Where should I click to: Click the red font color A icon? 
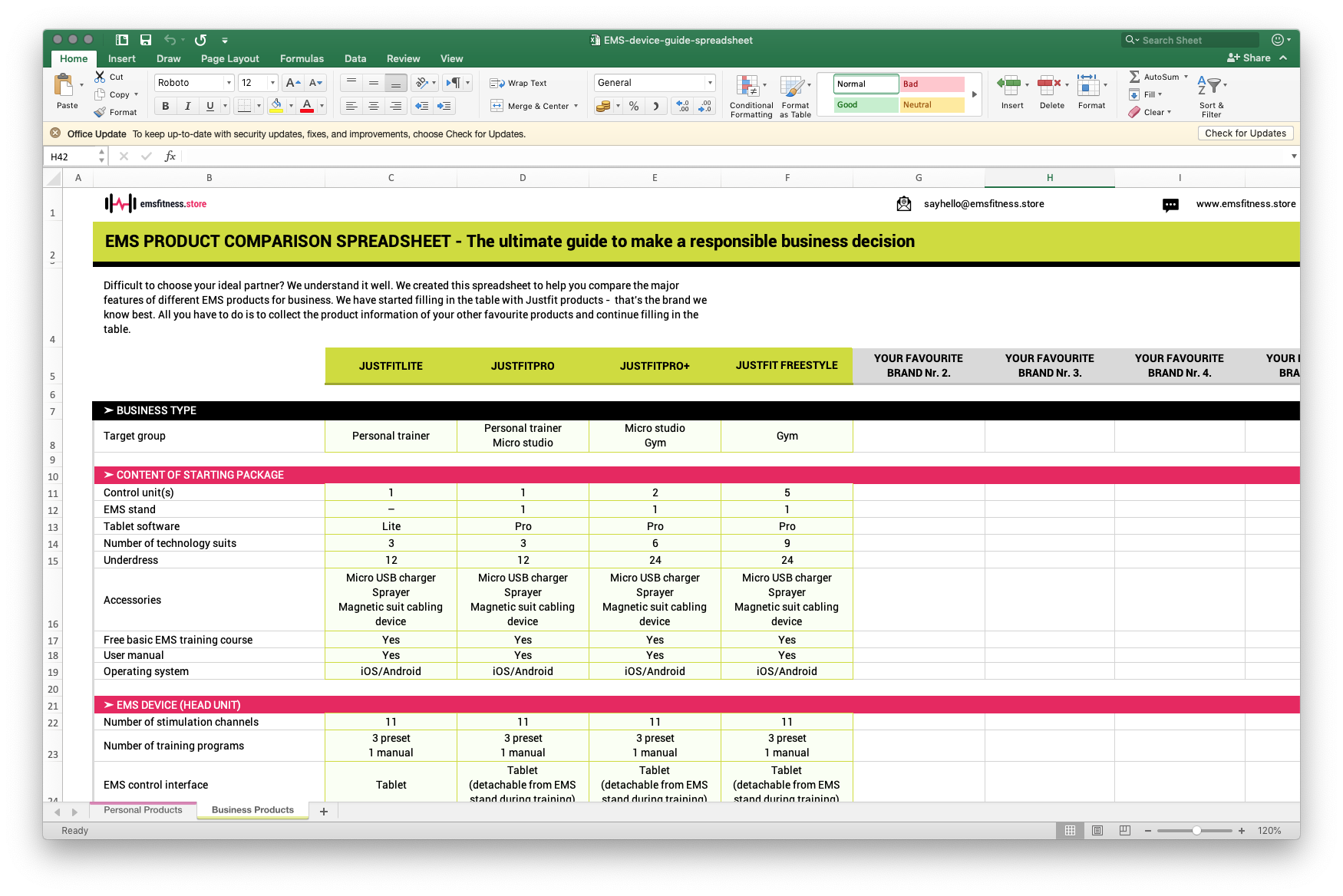(307, 106)
